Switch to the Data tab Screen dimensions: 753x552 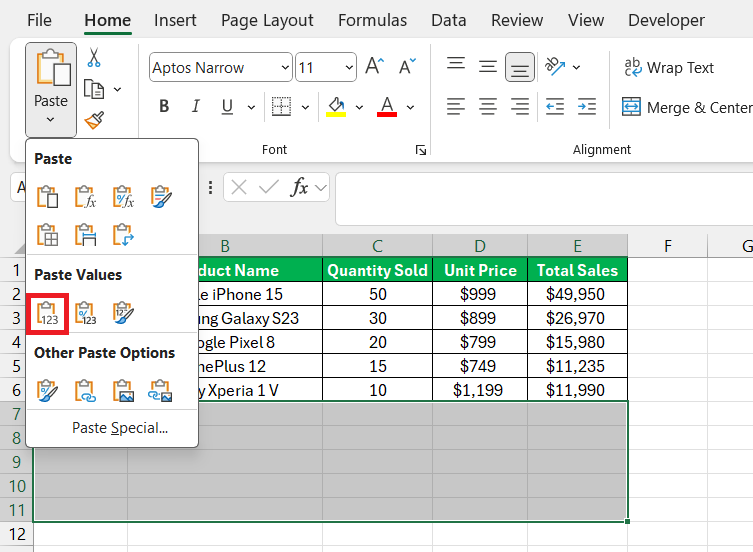pos(449,20)
